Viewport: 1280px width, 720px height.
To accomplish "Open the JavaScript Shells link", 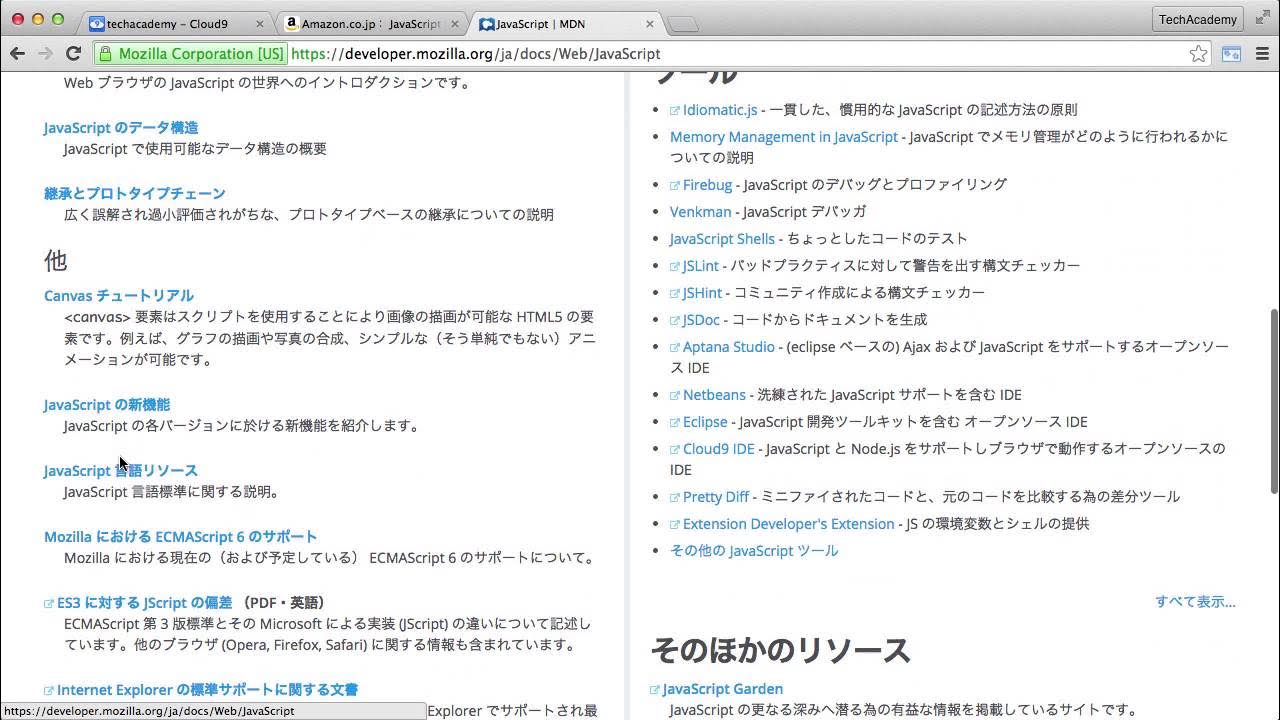I will pos(722,238).
